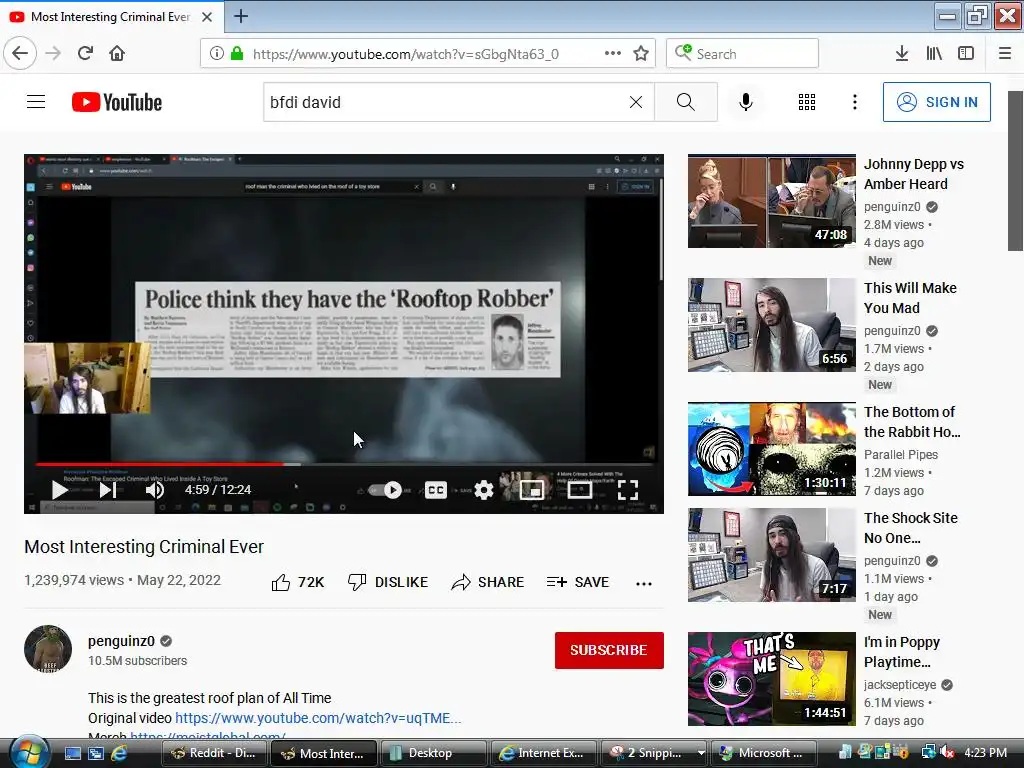The width and height of the screenshot is (1024, 768).
Task: Open the Windows Start menu
Action: (x=29, y=752)
